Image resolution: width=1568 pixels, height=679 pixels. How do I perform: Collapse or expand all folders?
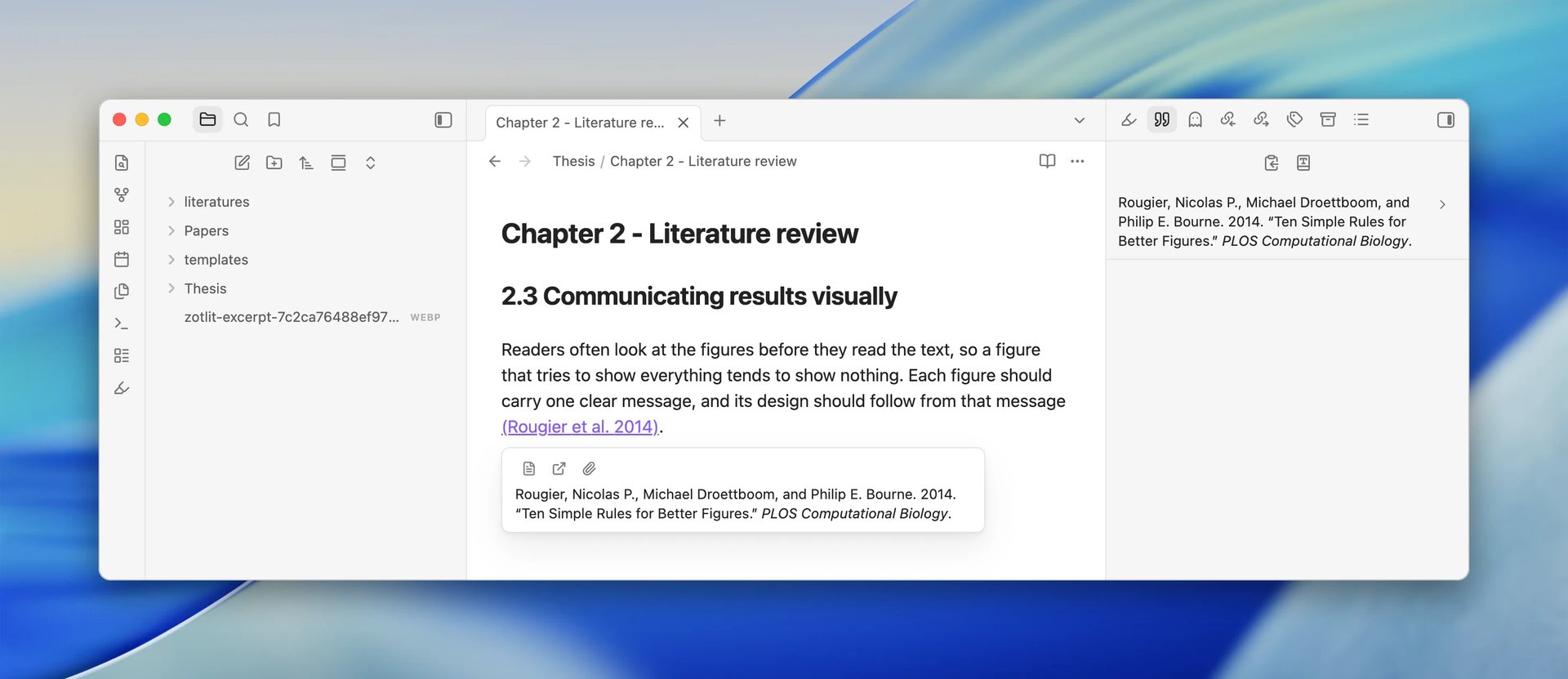pos(370,163)
